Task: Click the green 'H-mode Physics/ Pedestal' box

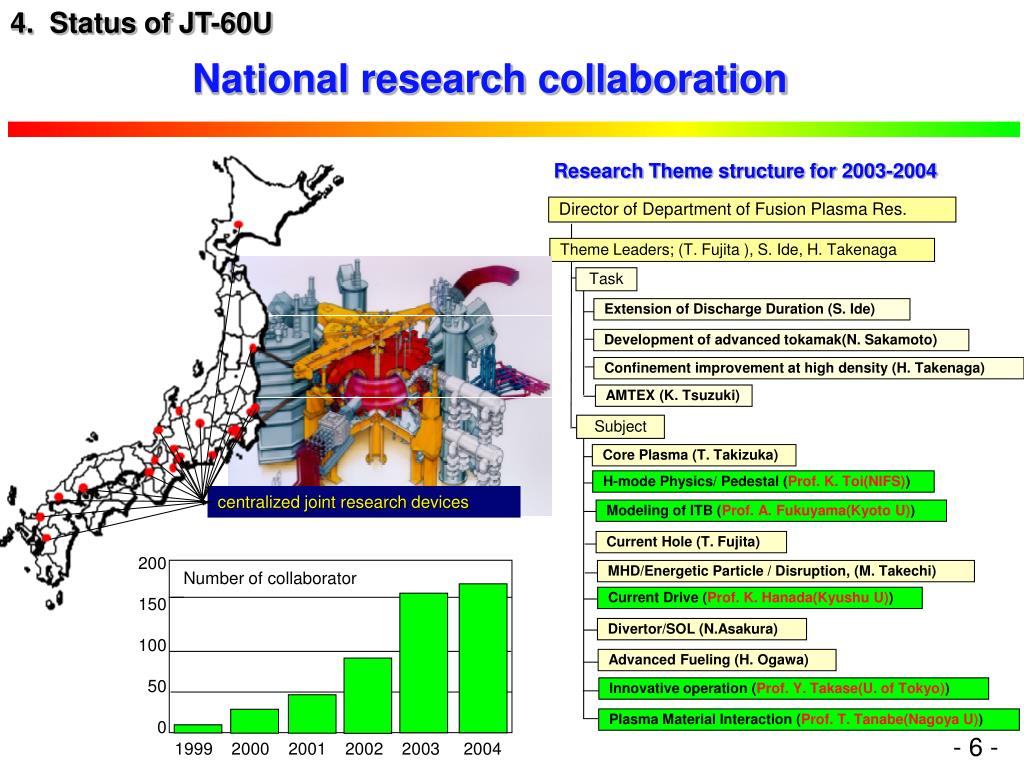Action: point(763,481)
